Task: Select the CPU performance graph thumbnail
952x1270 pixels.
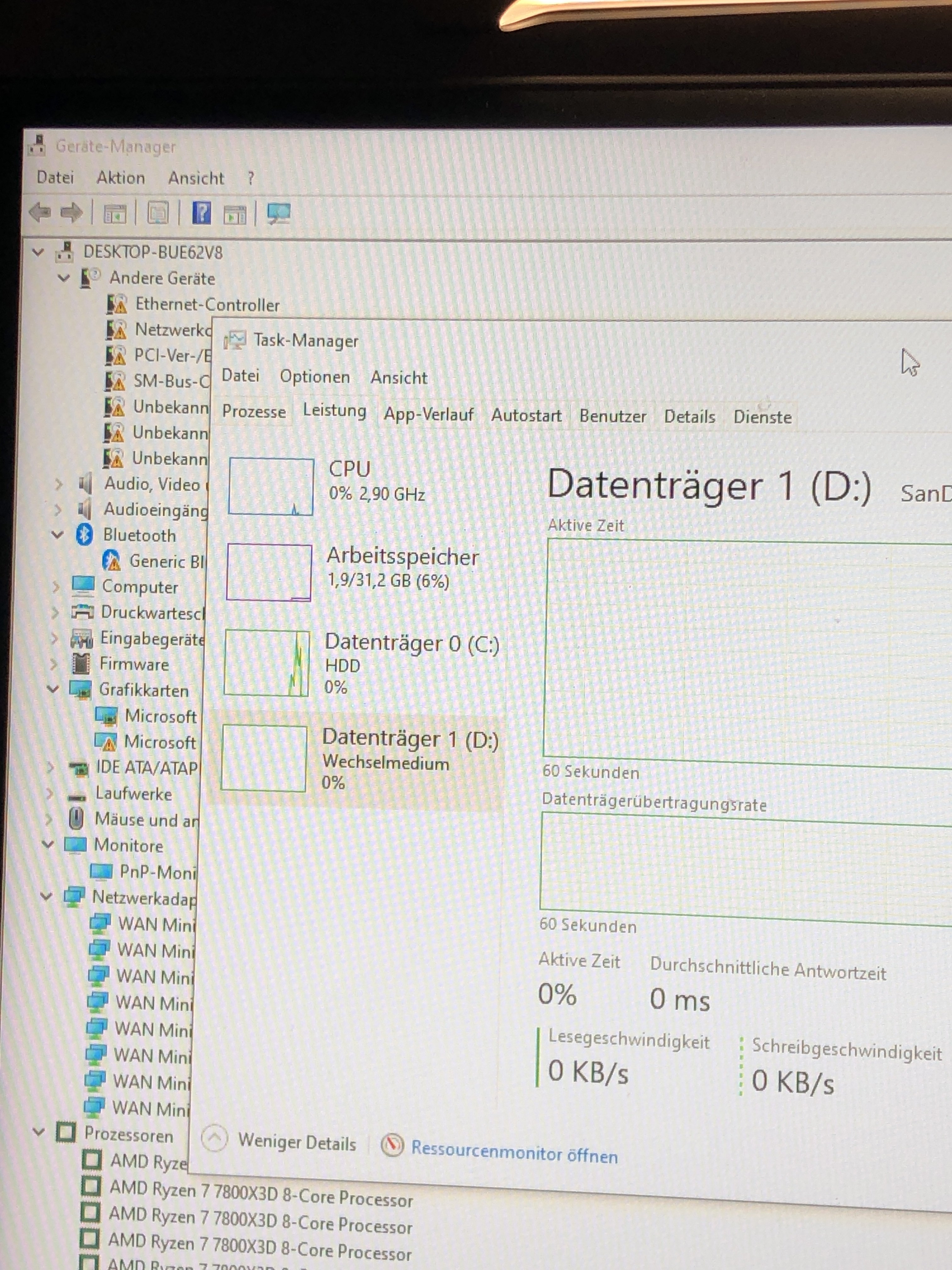Action: pyautogui.click(x=271, y=487)
